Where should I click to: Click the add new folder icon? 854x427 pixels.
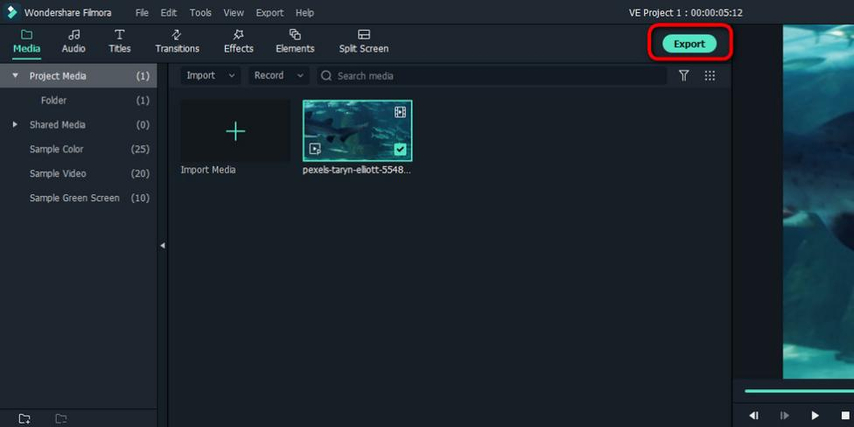[25, 419]
